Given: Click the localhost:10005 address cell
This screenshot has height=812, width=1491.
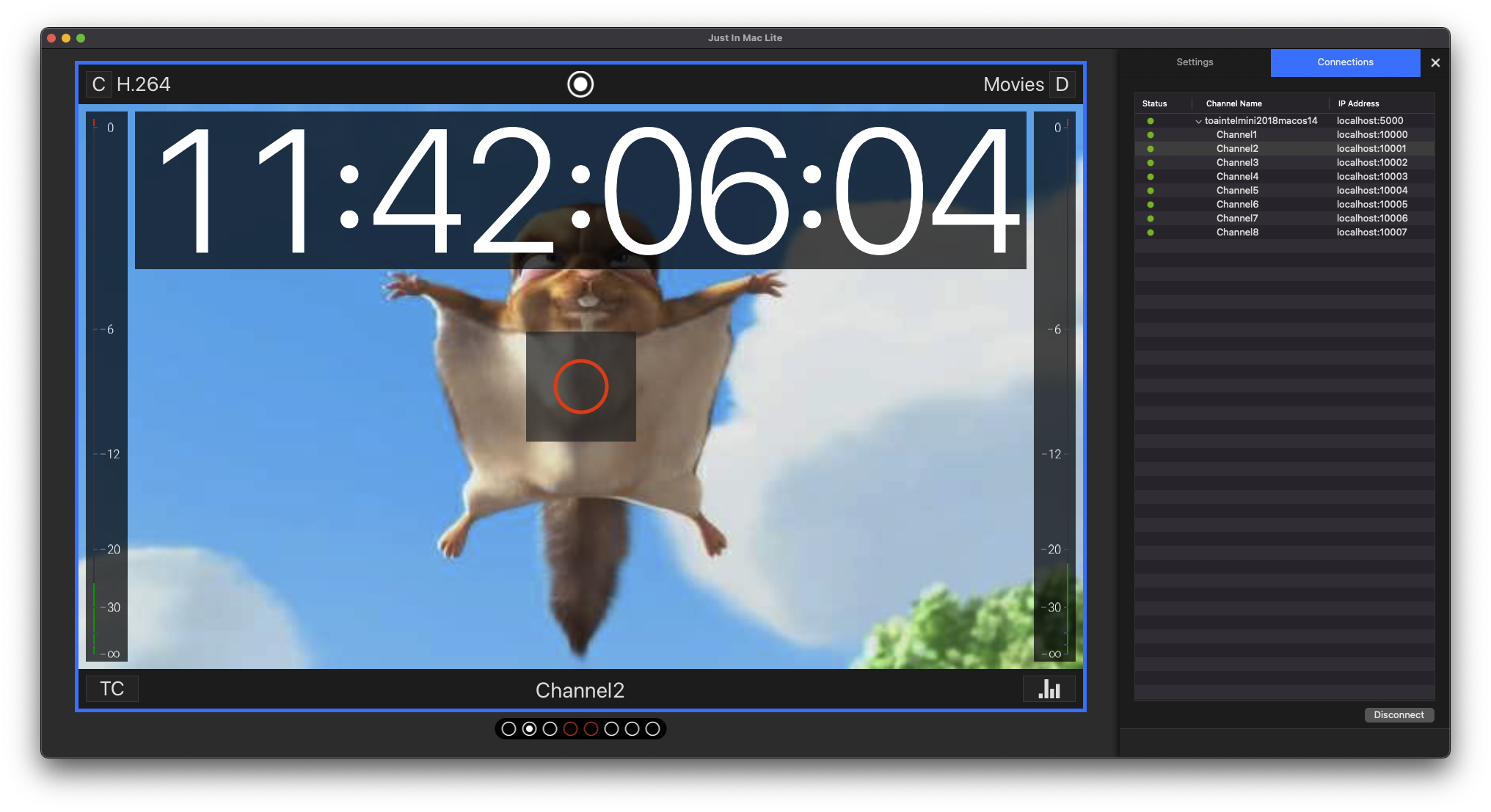Looking at the screenshot, I should coord(1372,205).
